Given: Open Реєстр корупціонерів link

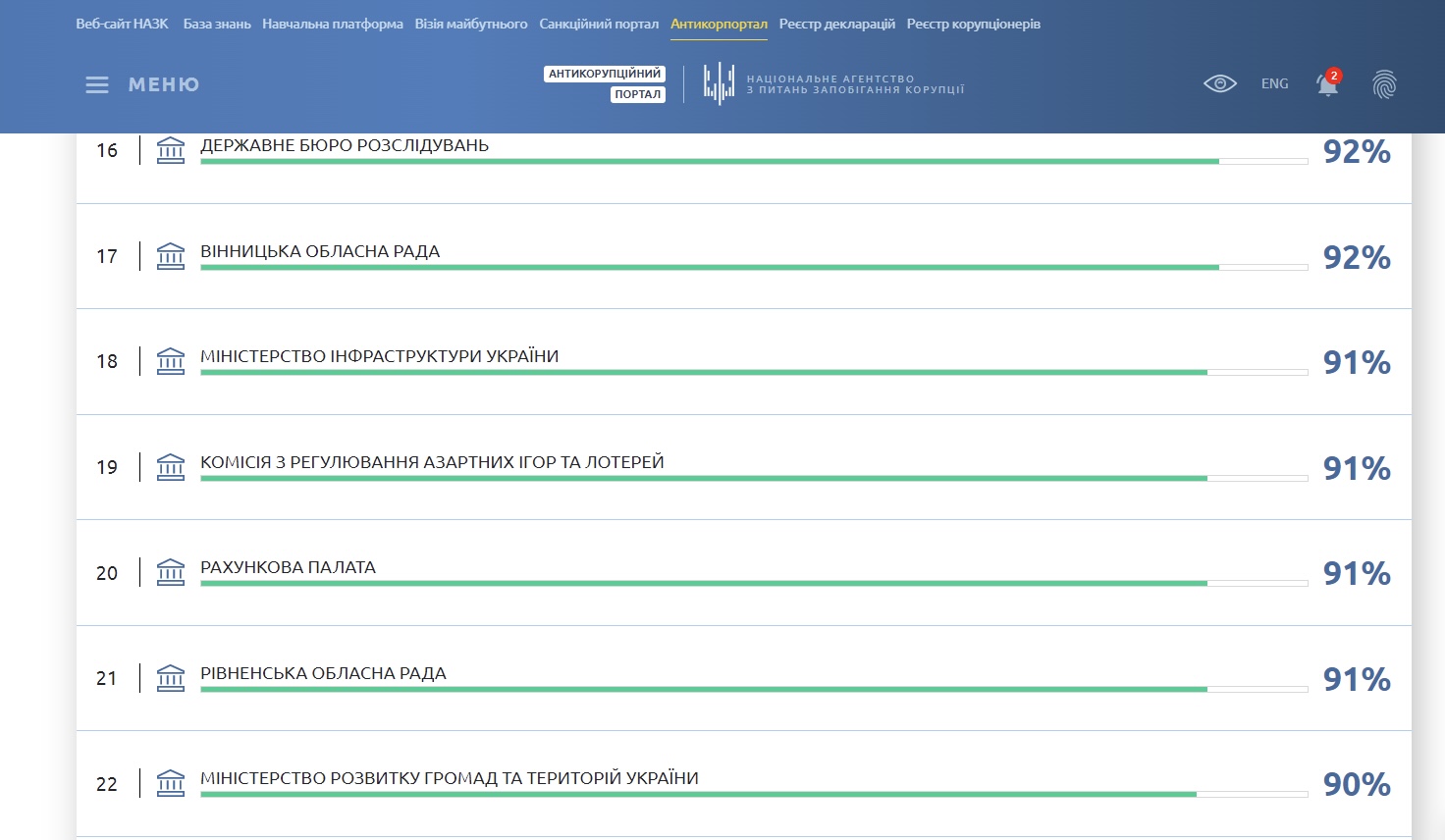Looking at the screenshot, I should pos(974,24).
